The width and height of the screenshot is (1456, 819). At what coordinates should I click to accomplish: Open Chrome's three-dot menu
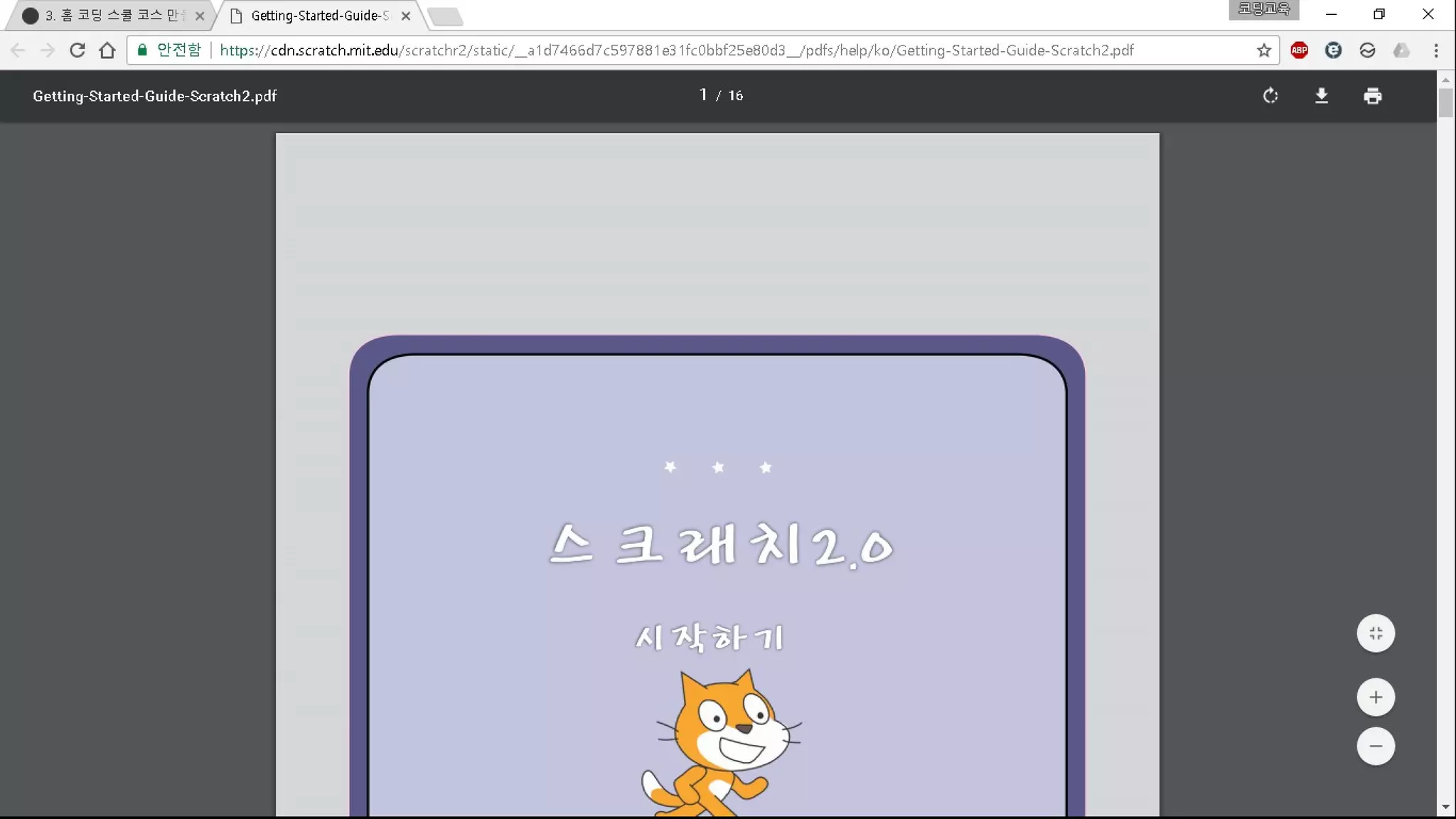[1435, 50]
